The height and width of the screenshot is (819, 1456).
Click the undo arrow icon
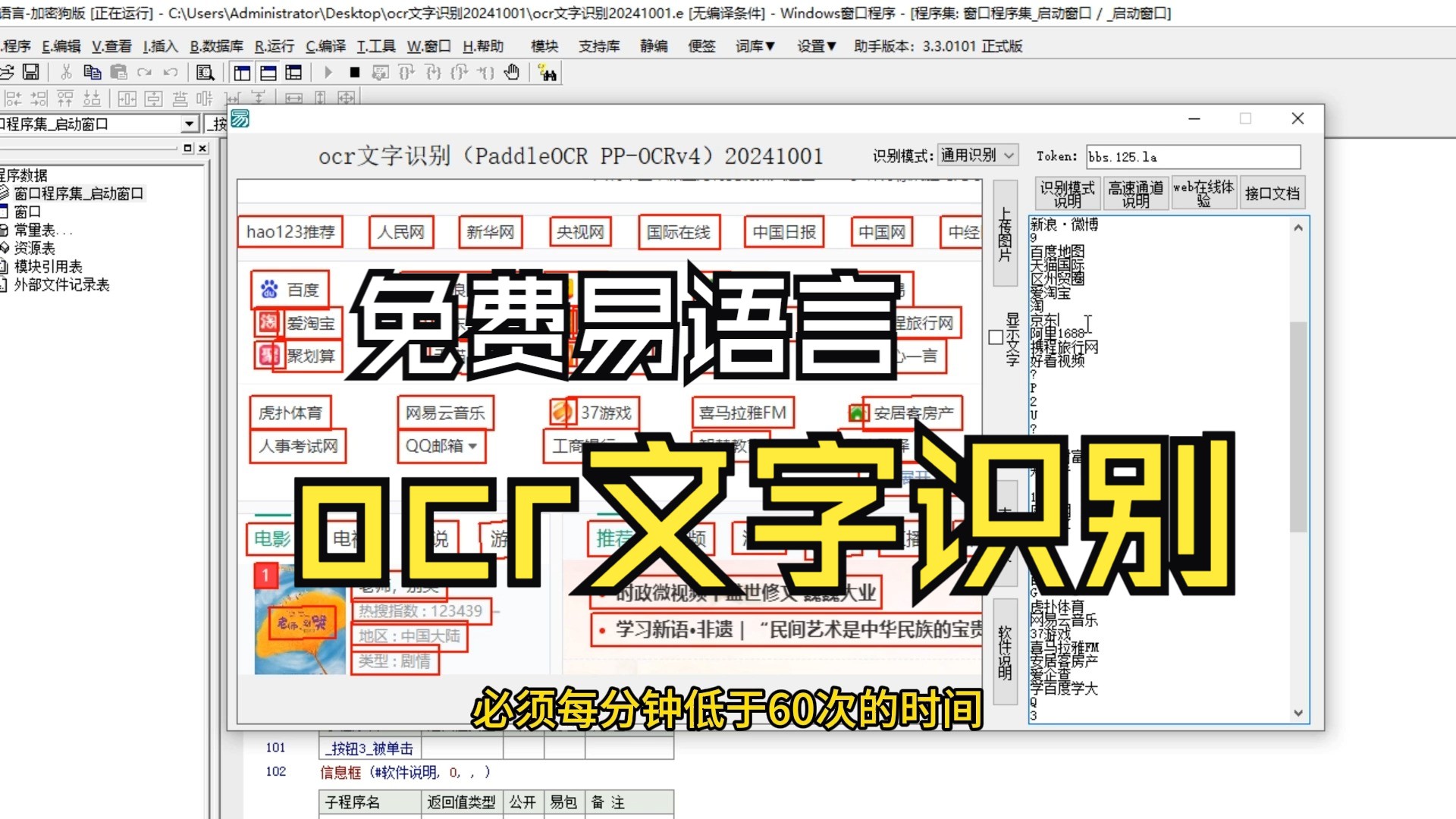(x=170, y=72)
